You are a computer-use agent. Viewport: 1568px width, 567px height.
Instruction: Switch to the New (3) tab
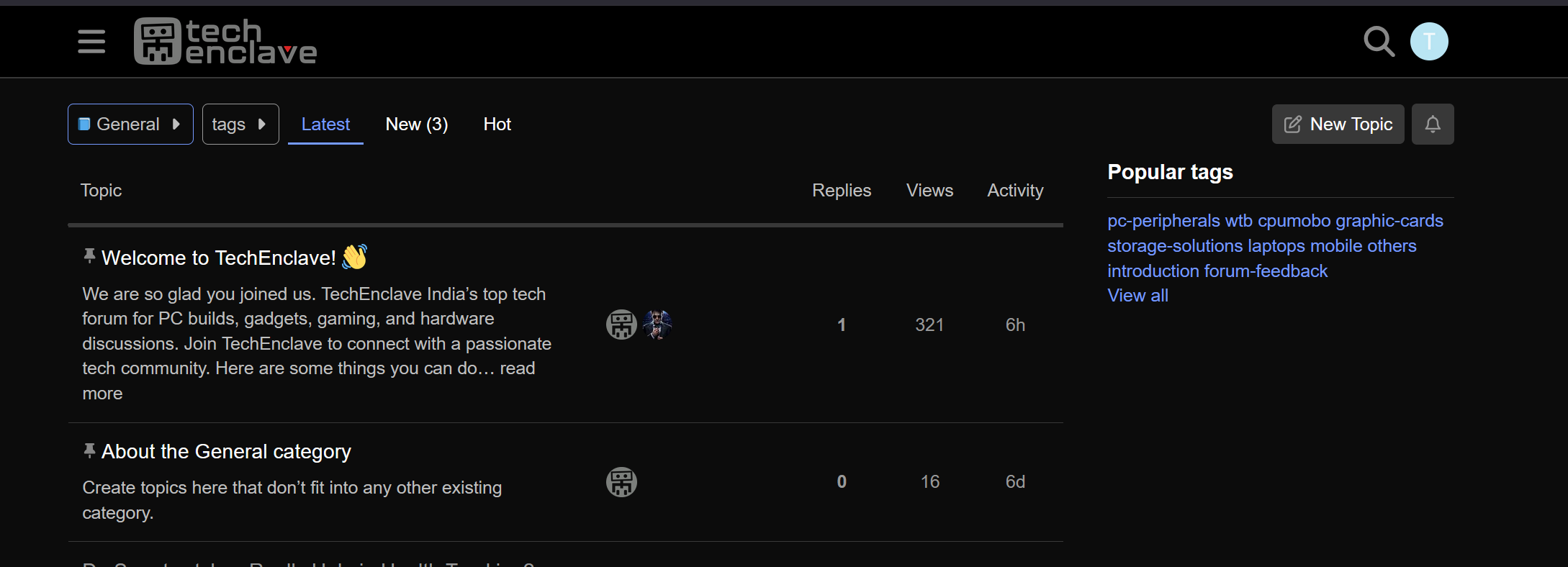(417, 124)
